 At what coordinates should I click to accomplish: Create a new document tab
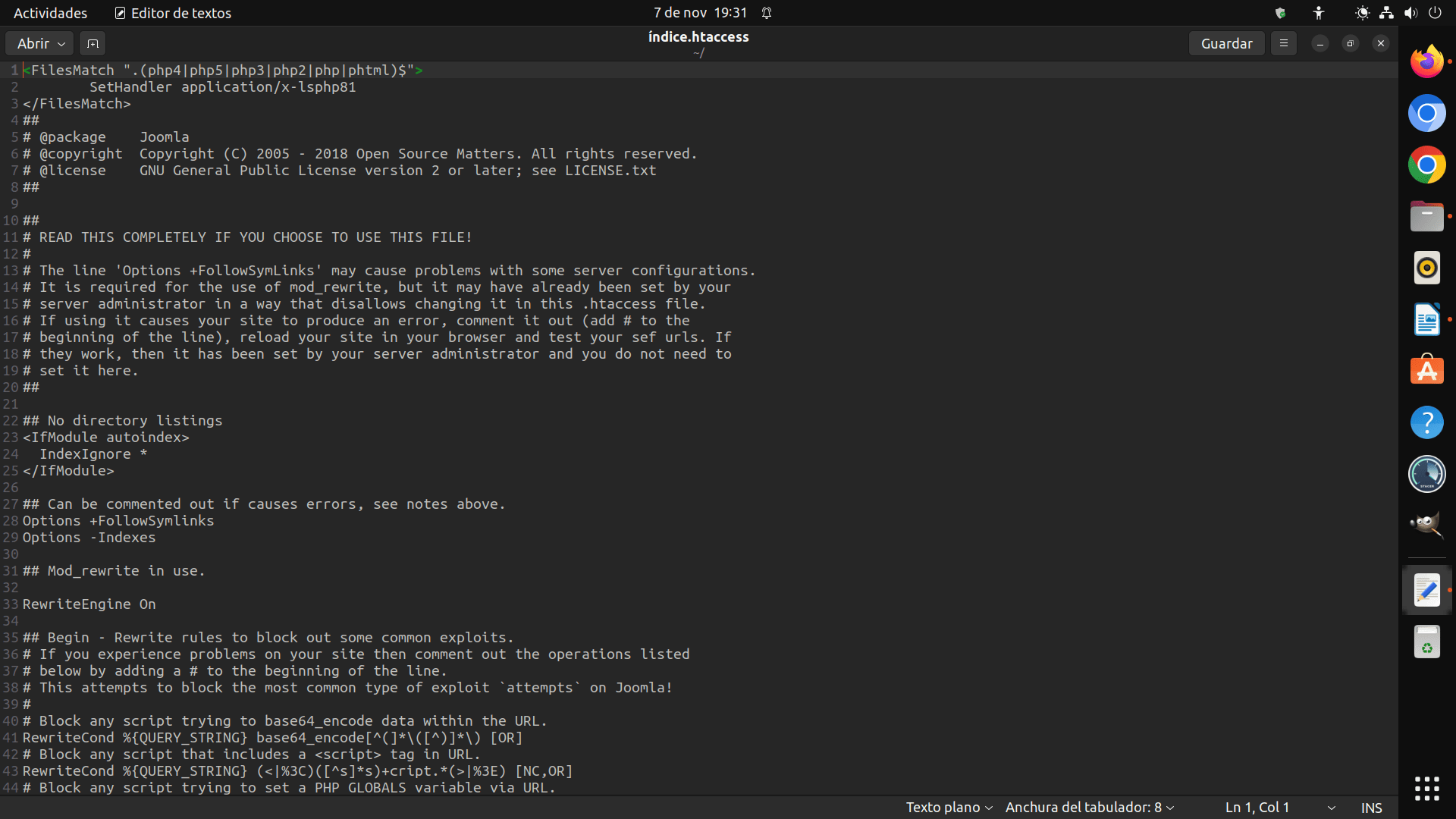93,43
